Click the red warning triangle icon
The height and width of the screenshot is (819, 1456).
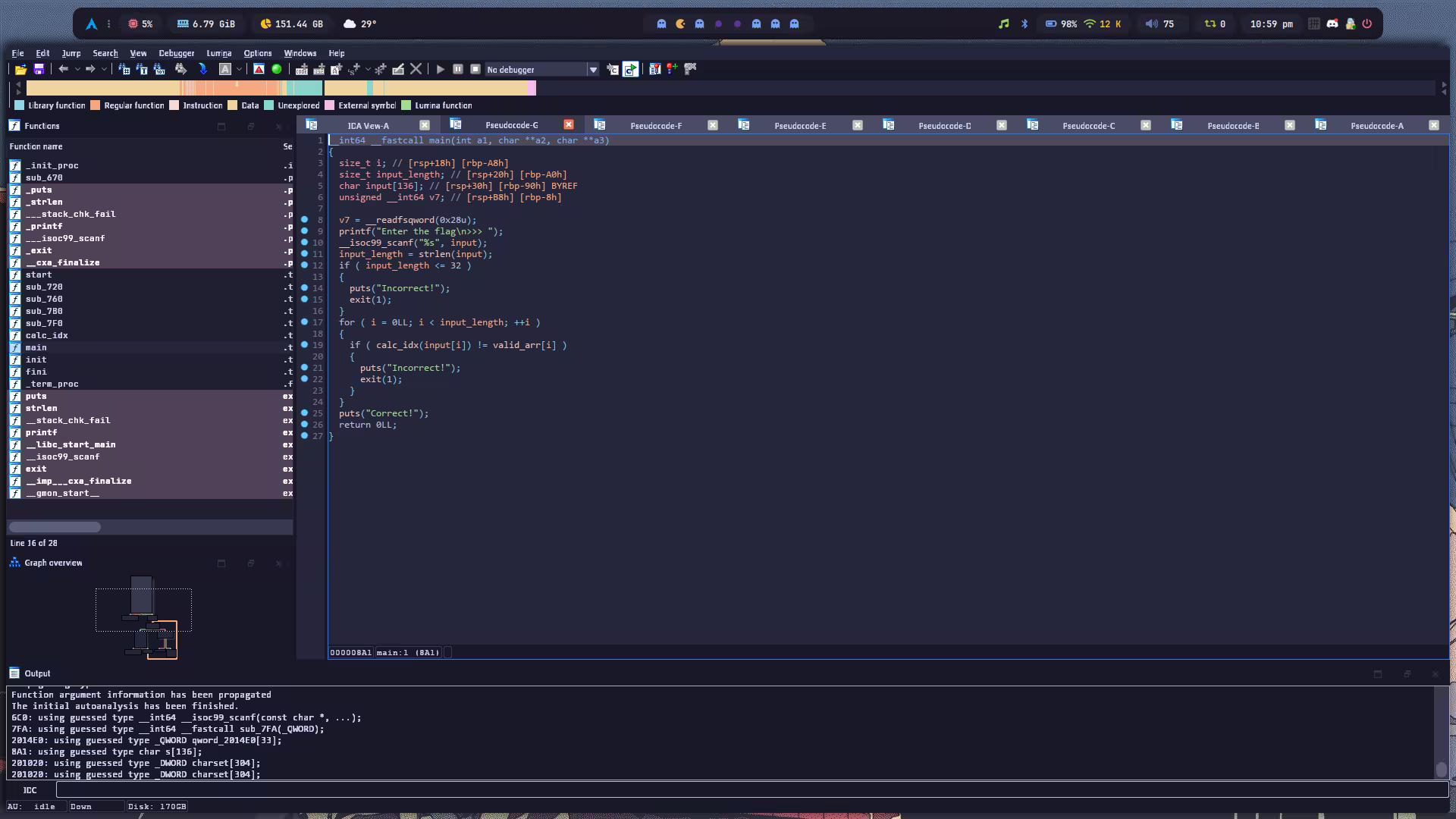tap(259, 69)
